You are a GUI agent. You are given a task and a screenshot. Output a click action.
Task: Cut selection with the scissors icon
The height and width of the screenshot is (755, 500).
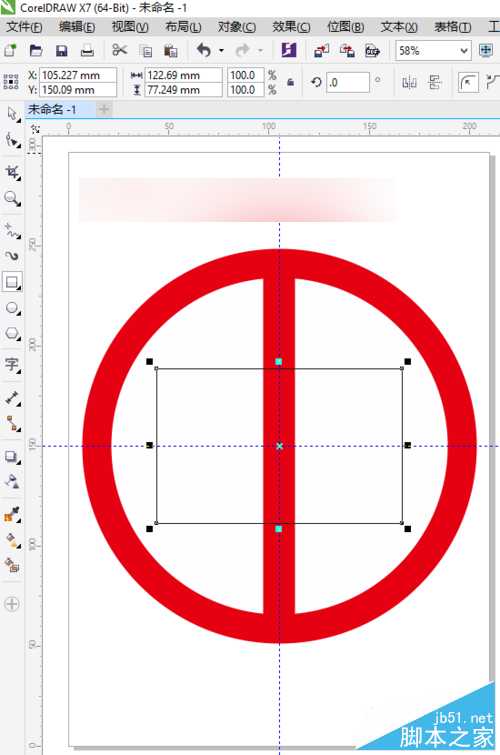pos(119,50)
